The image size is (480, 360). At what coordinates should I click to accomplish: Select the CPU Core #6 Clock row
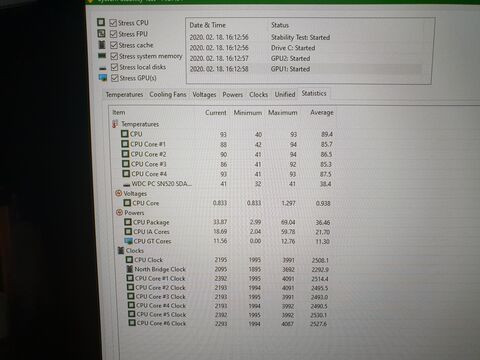(228, 323)
